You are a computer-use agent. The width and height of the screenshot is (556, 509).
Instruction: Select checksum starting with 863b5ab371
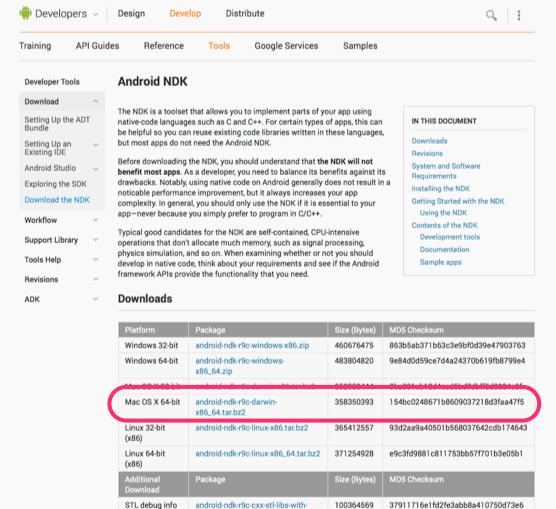point(457,345)
